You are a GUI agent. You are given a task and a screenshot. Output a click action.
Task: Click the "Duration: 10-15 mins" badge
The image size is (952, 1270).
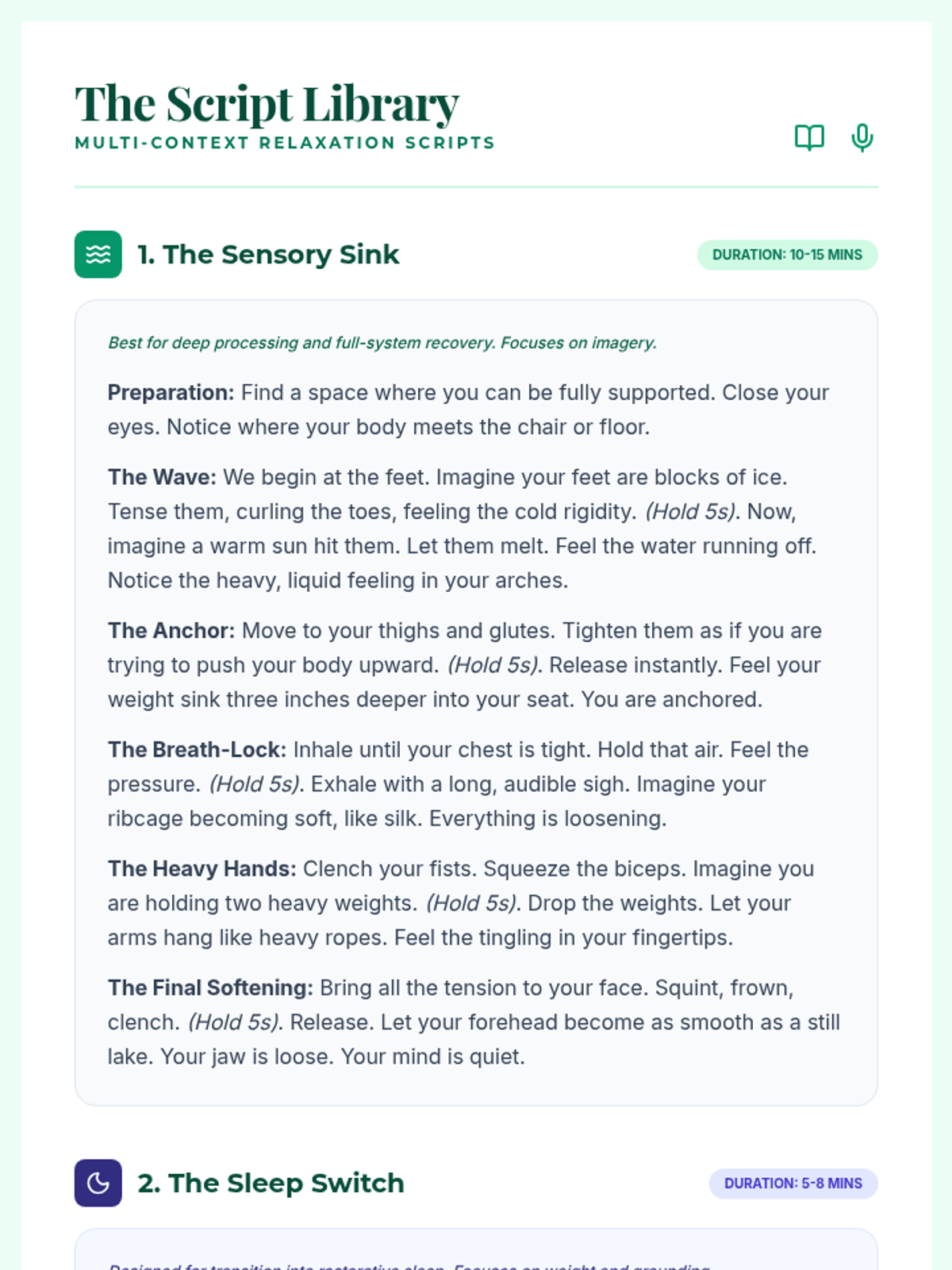tap(787, 255)
